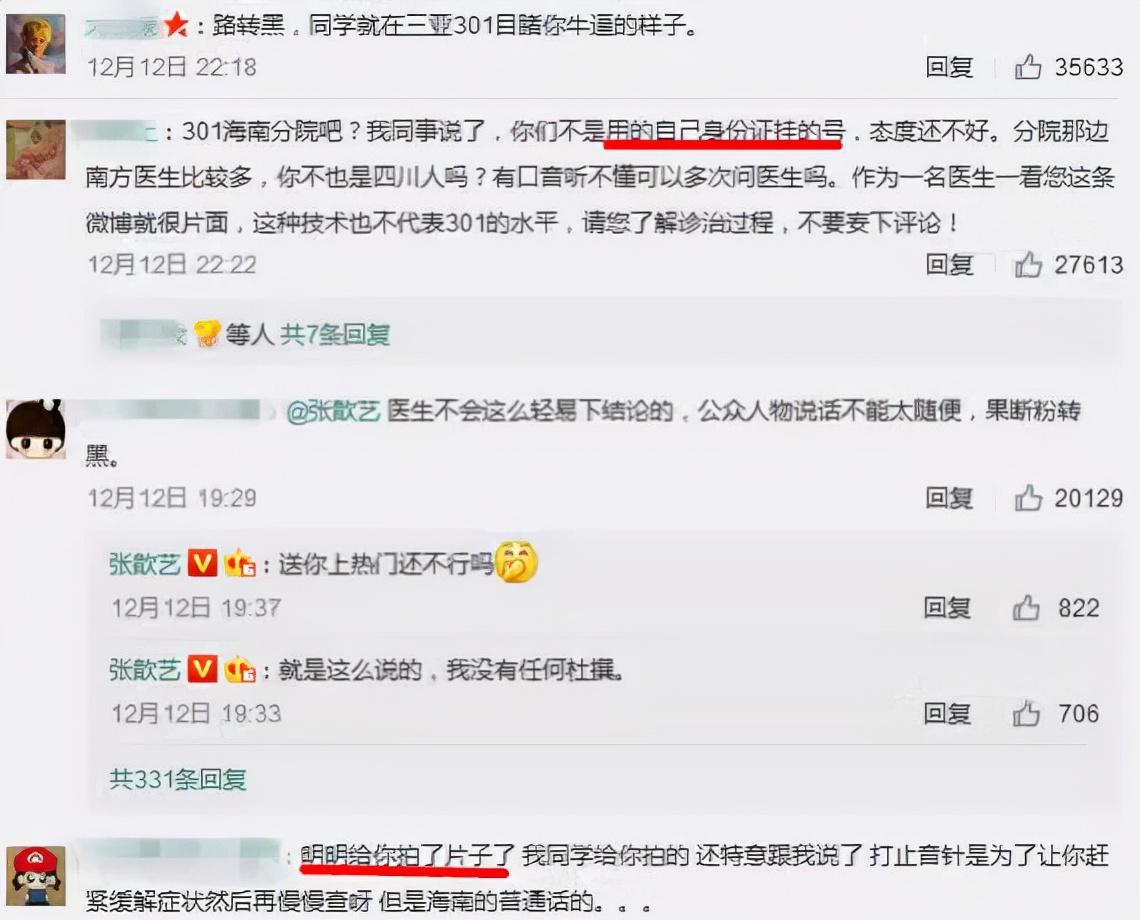Screen dimensions: 1140x920
Task: Reply to the 19:29 comment
Action: [950, 498]
